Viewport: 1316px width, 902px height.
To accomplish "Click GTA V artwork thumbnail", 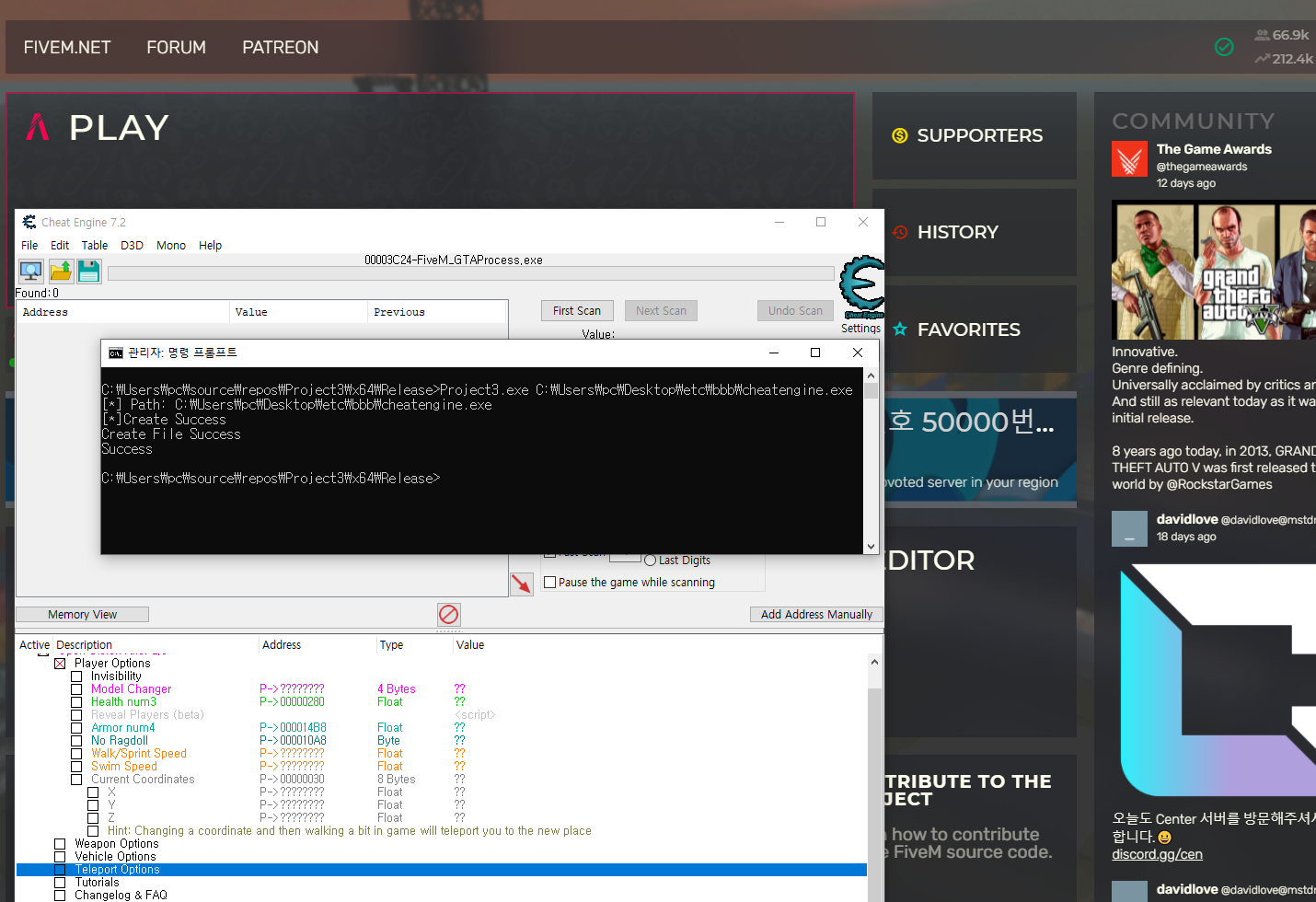I will pyautogui.click(x=1214, y=271).
